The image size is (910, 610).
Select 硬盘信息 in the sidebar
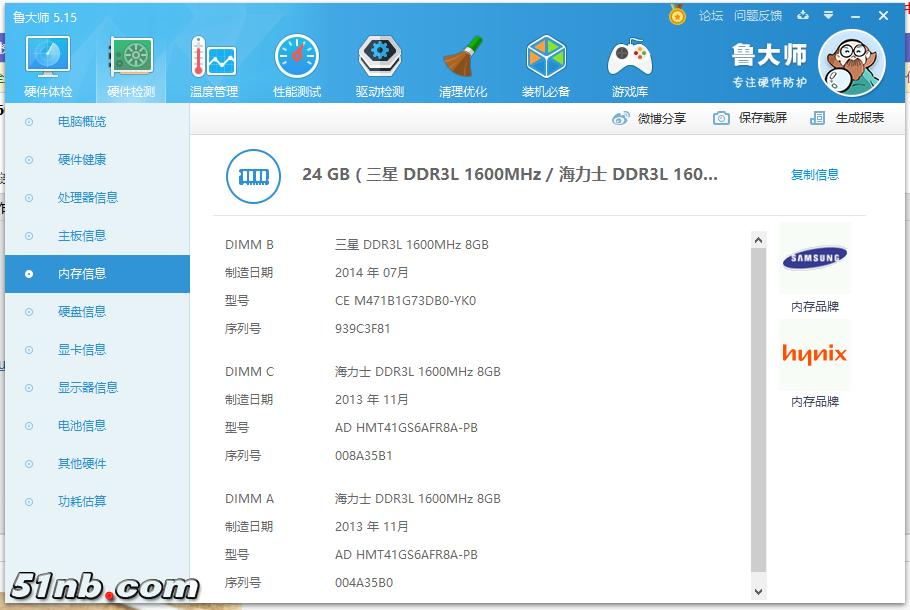click(x=82, y=312)
